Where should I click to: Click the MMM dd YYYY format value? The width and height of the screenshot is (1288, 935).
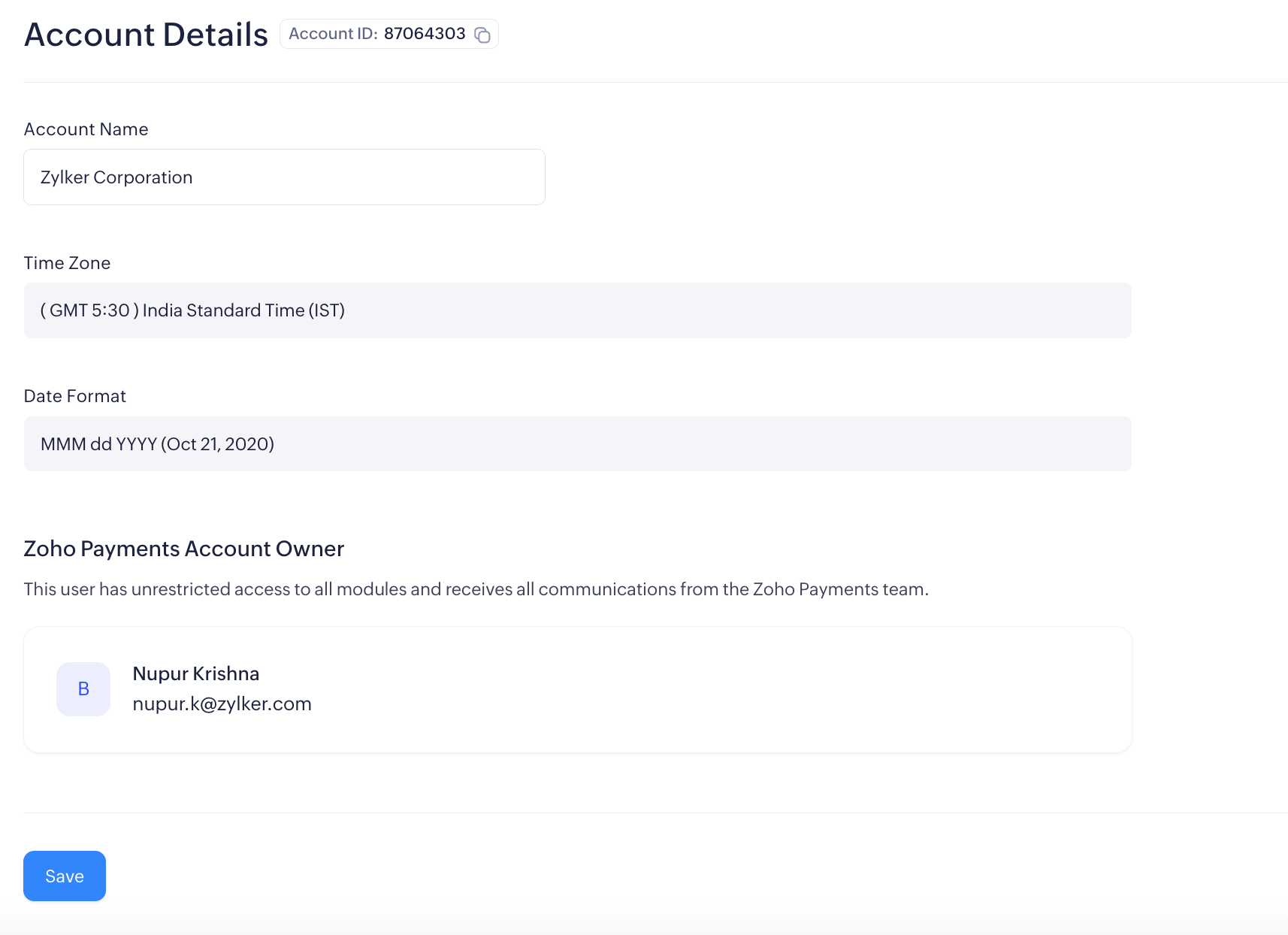tap(157, 444)
